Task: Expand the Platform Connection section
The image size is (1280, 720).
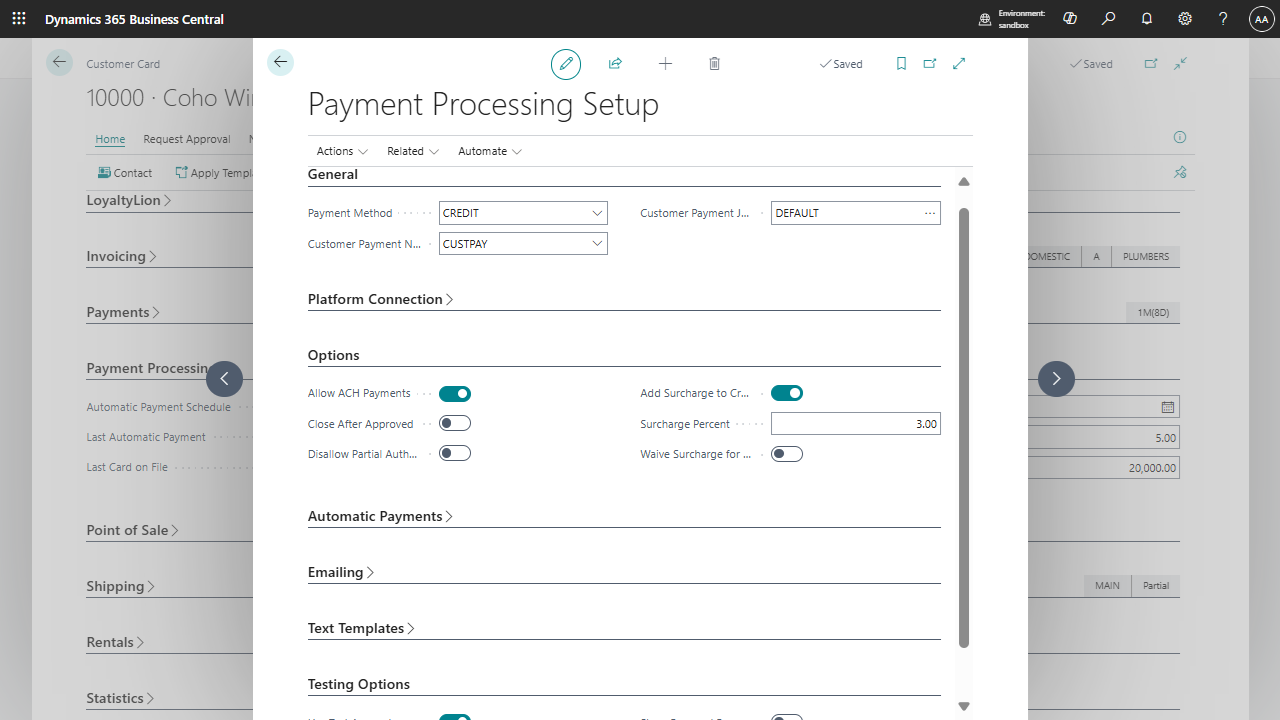Action: click(x=380, y=298)
